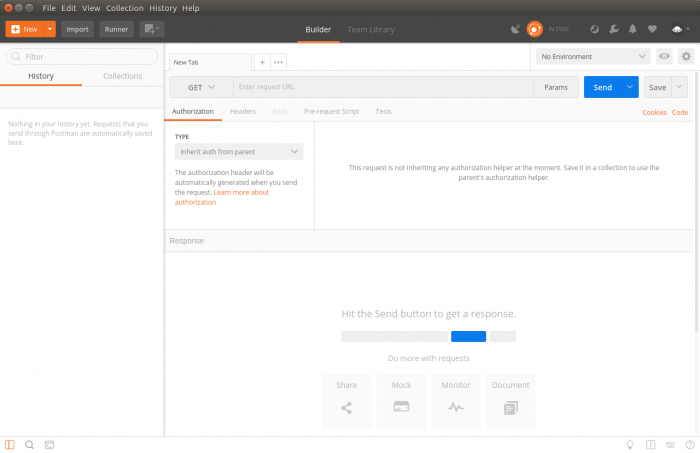Open the Find search icon in status bar

[x=29, y=444]
